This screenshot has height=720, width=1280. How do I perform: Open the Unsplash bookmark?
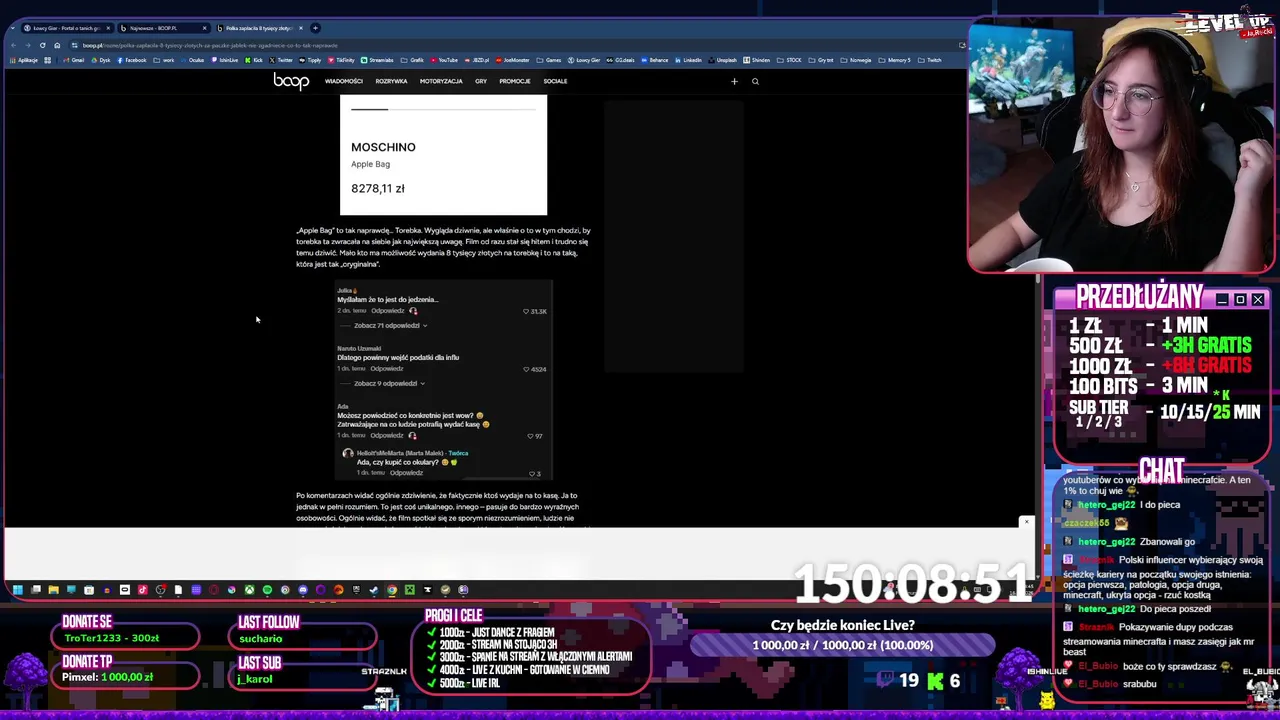(x=722, y=60)
